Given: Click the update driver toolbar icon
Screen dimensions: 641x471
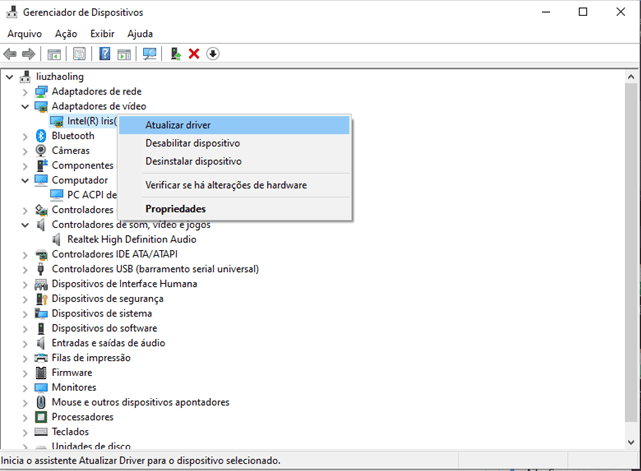Looking at the screenshot, I should (x=175, y=54).
